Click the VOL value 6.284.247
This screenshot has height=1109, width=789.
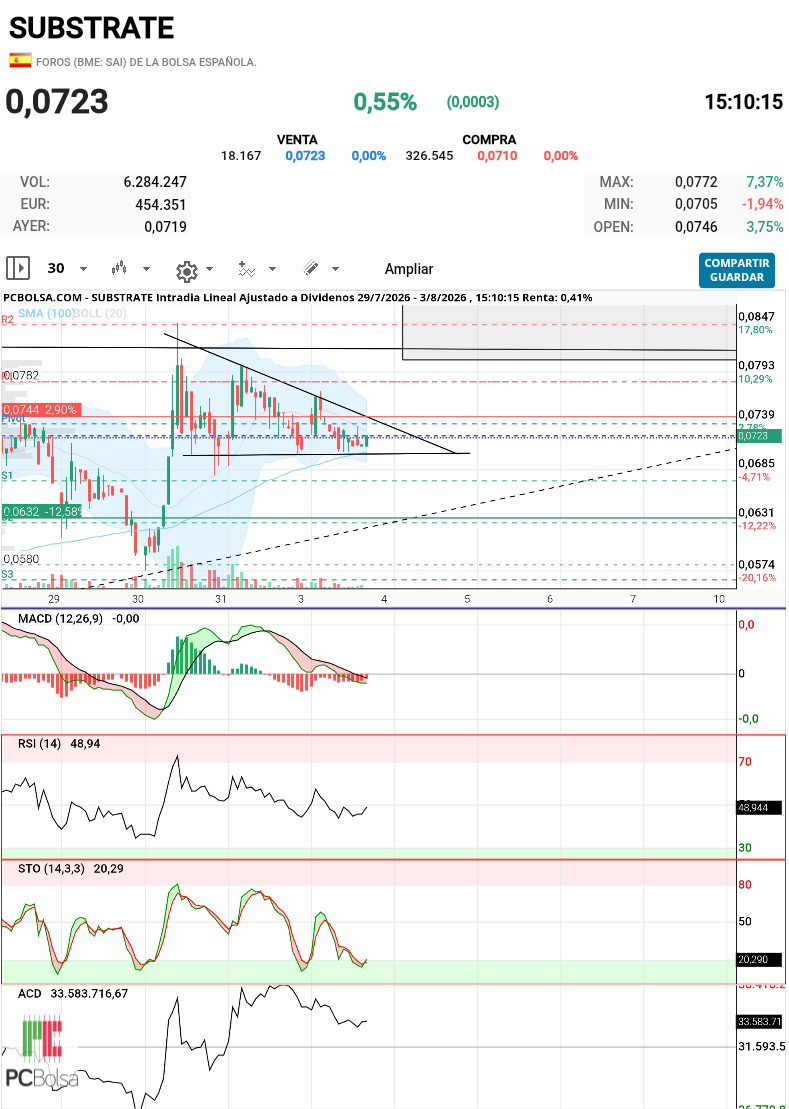pos(155,182)
